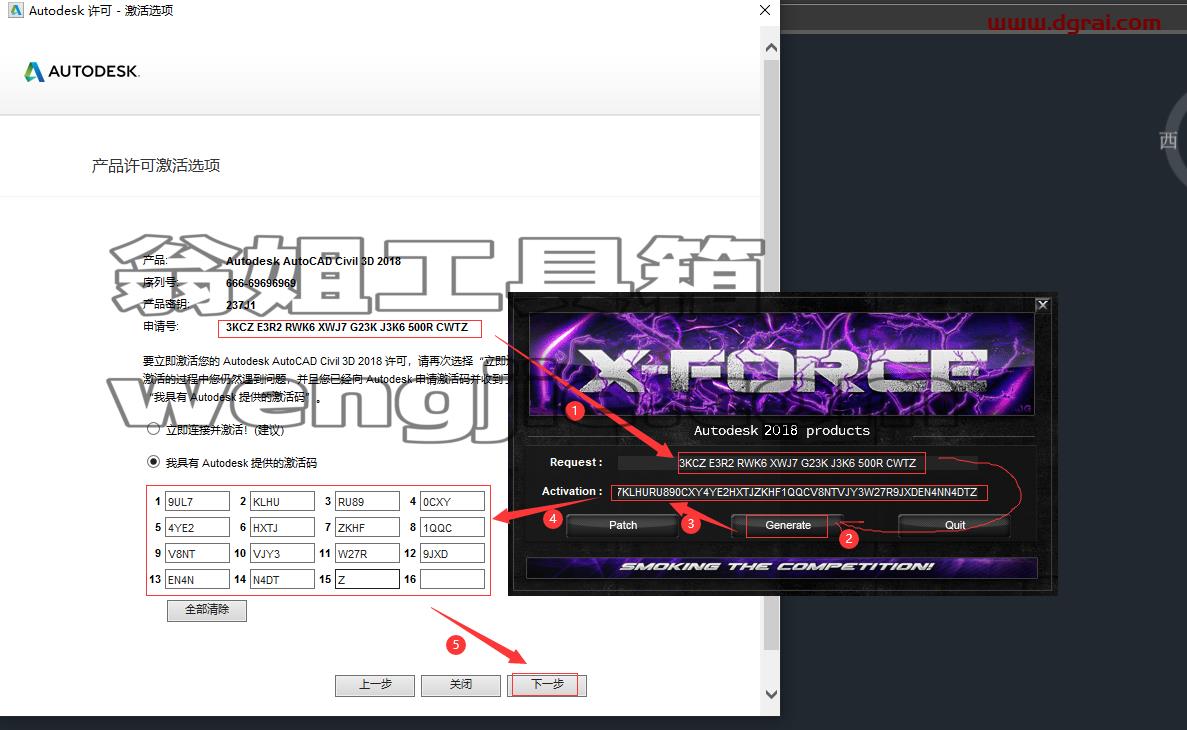Click activation code field 8 containing 1QQC

[x=453, y=527]
